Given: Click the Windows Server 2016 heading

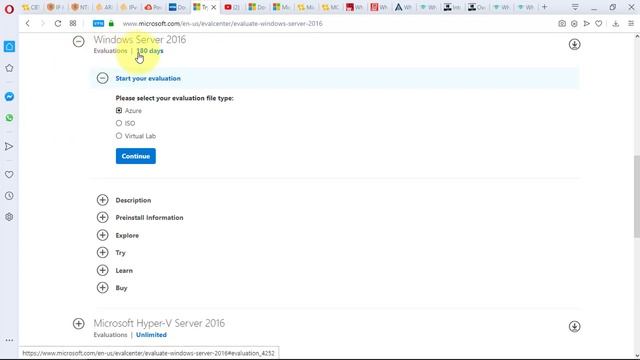Looking at the screenshot, I should (140, 40).
